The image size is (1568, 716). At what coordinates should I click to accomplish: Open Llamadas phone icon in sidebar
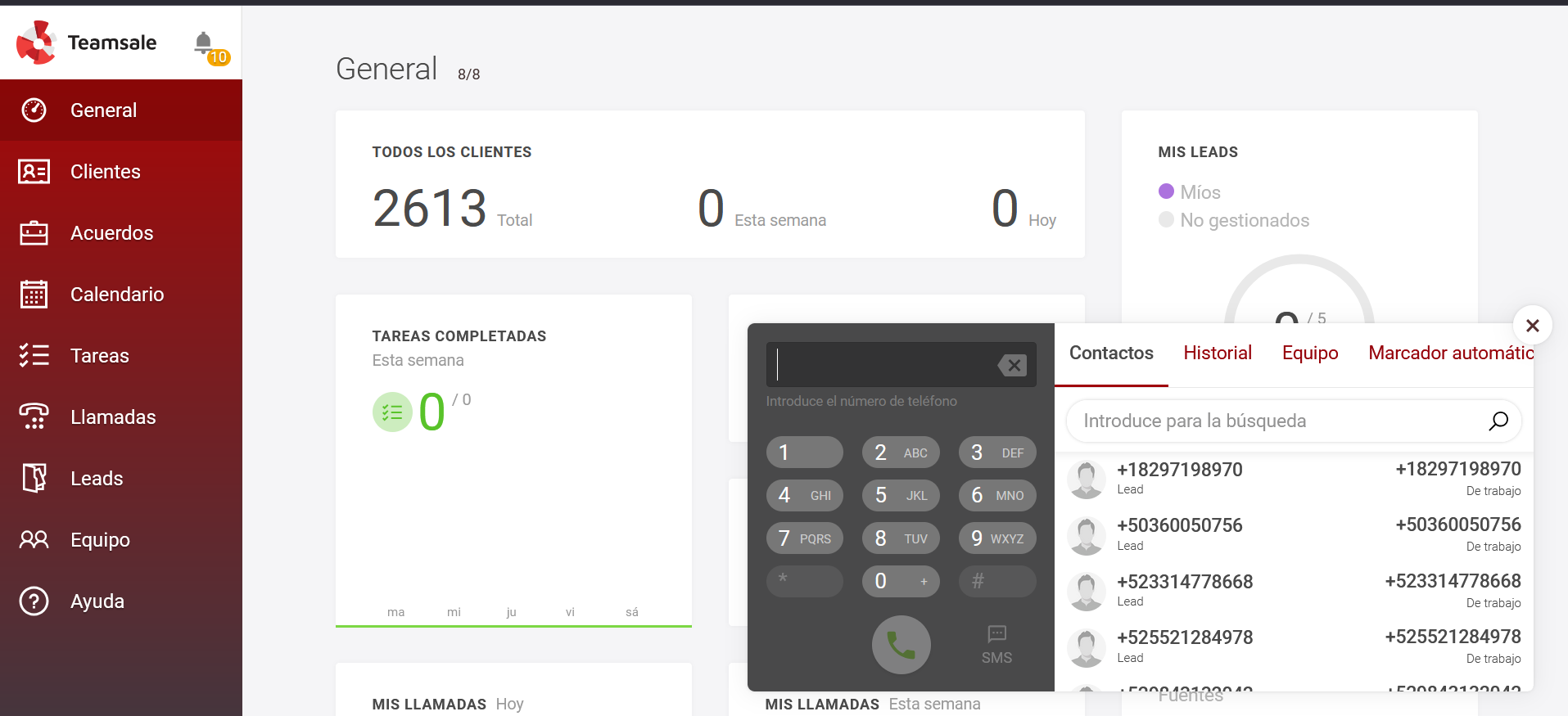[x=34, y=417]
